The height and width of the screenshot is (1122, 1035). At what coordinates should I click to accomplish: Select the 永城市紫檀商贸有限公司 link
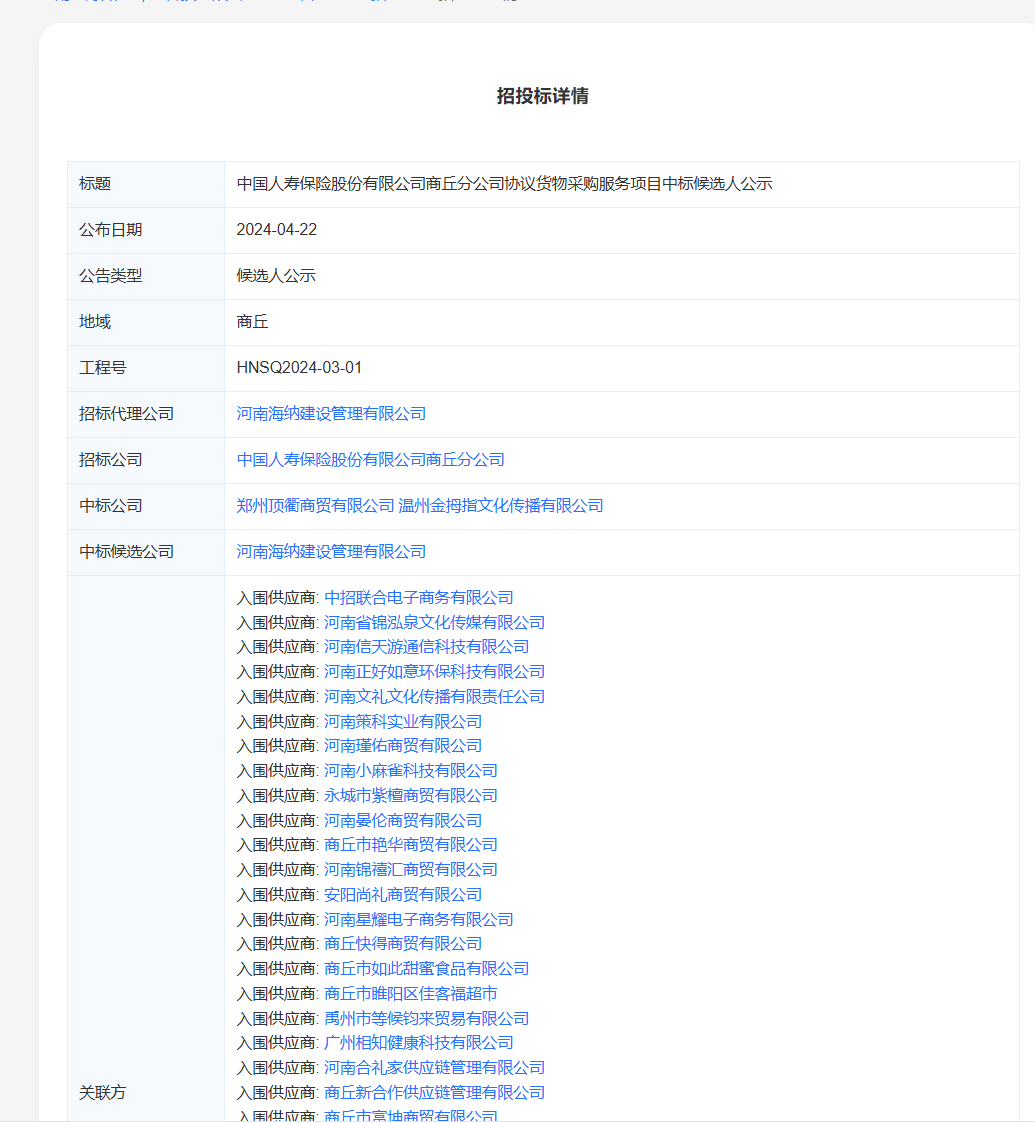pos(410,796)
